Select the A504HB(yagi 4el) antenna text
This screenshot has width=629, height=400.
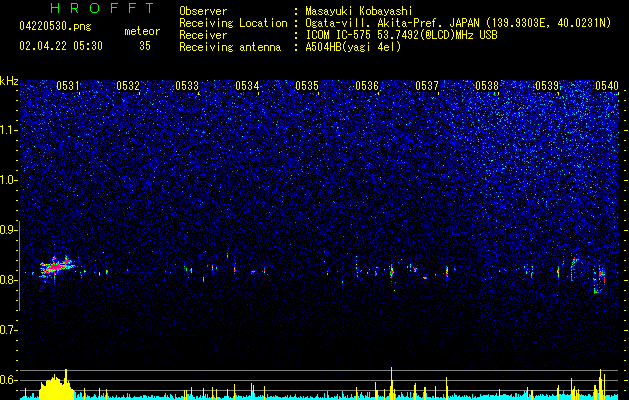353,47
